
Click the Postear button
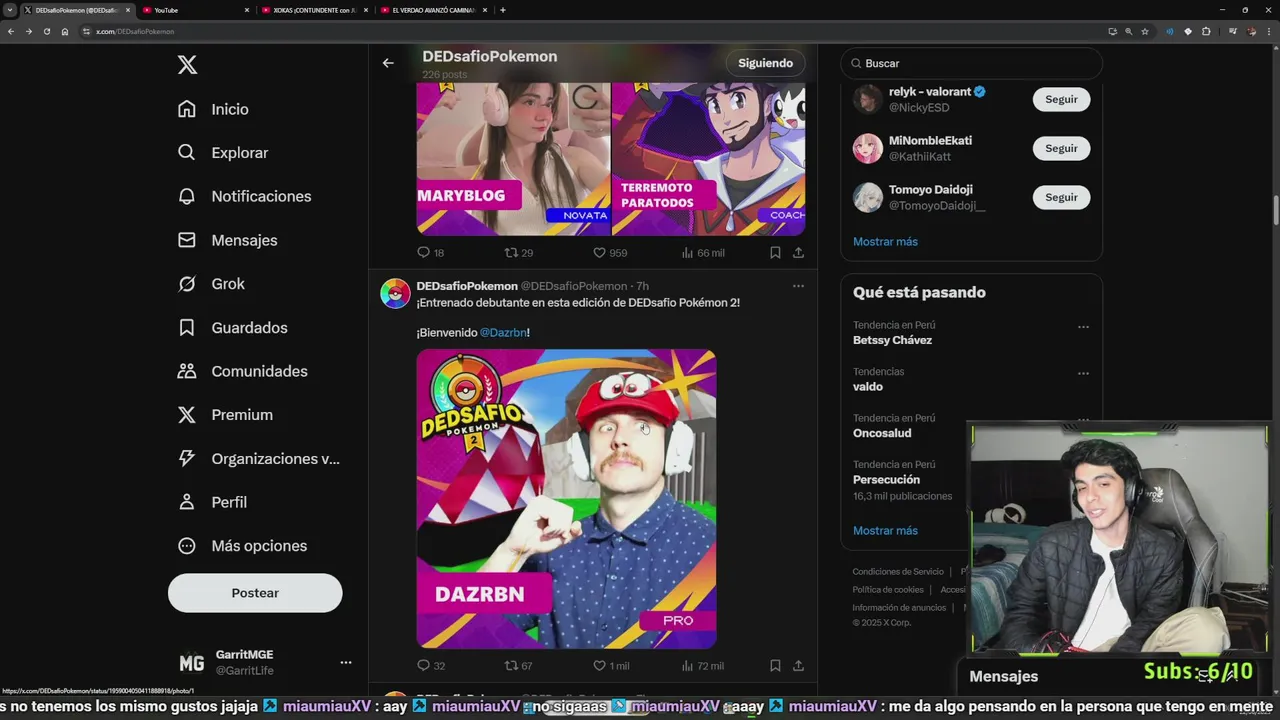pos(255,593)
